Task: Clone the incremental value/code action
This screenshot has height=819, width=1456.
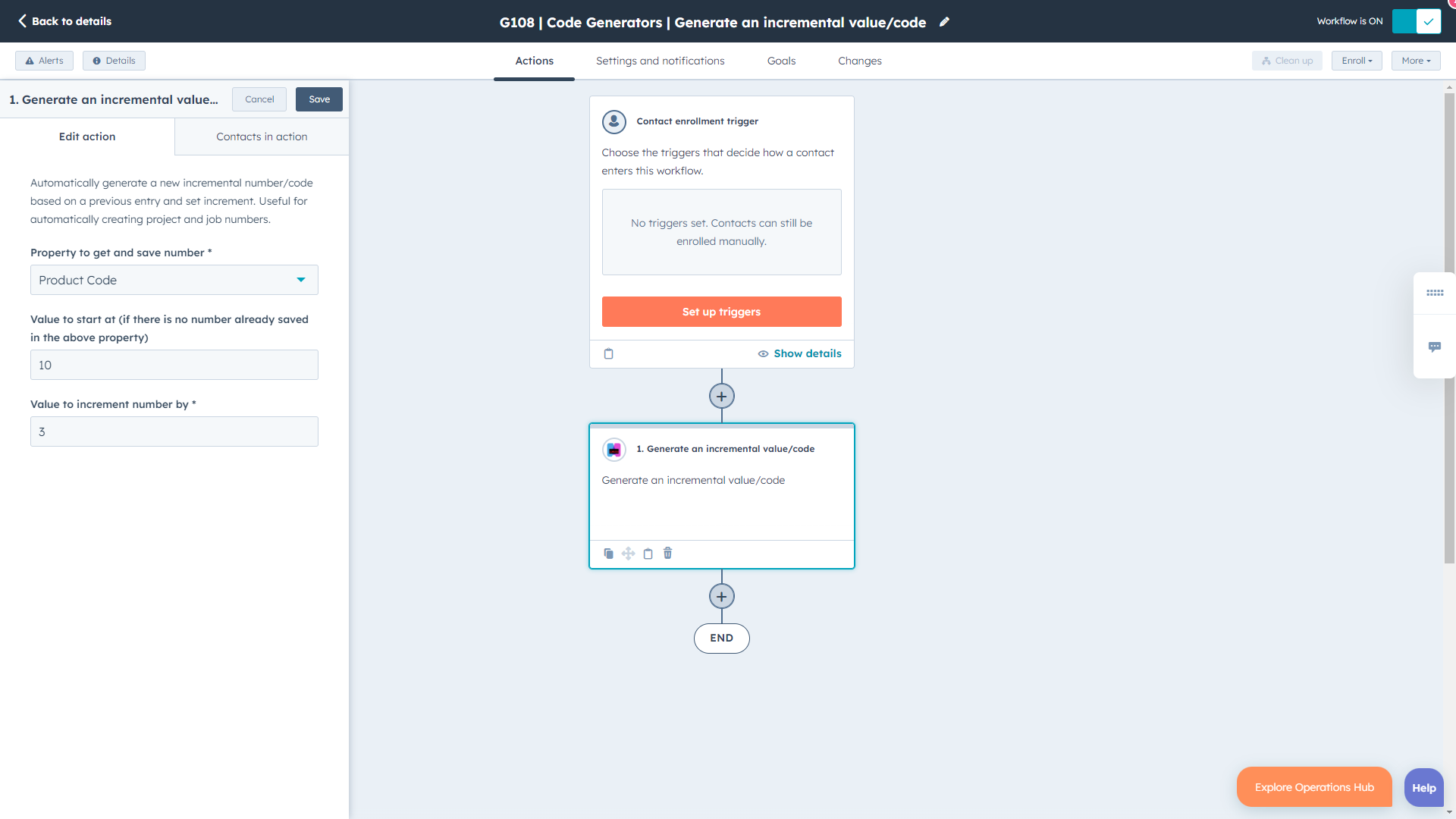Action: [608, 554]
